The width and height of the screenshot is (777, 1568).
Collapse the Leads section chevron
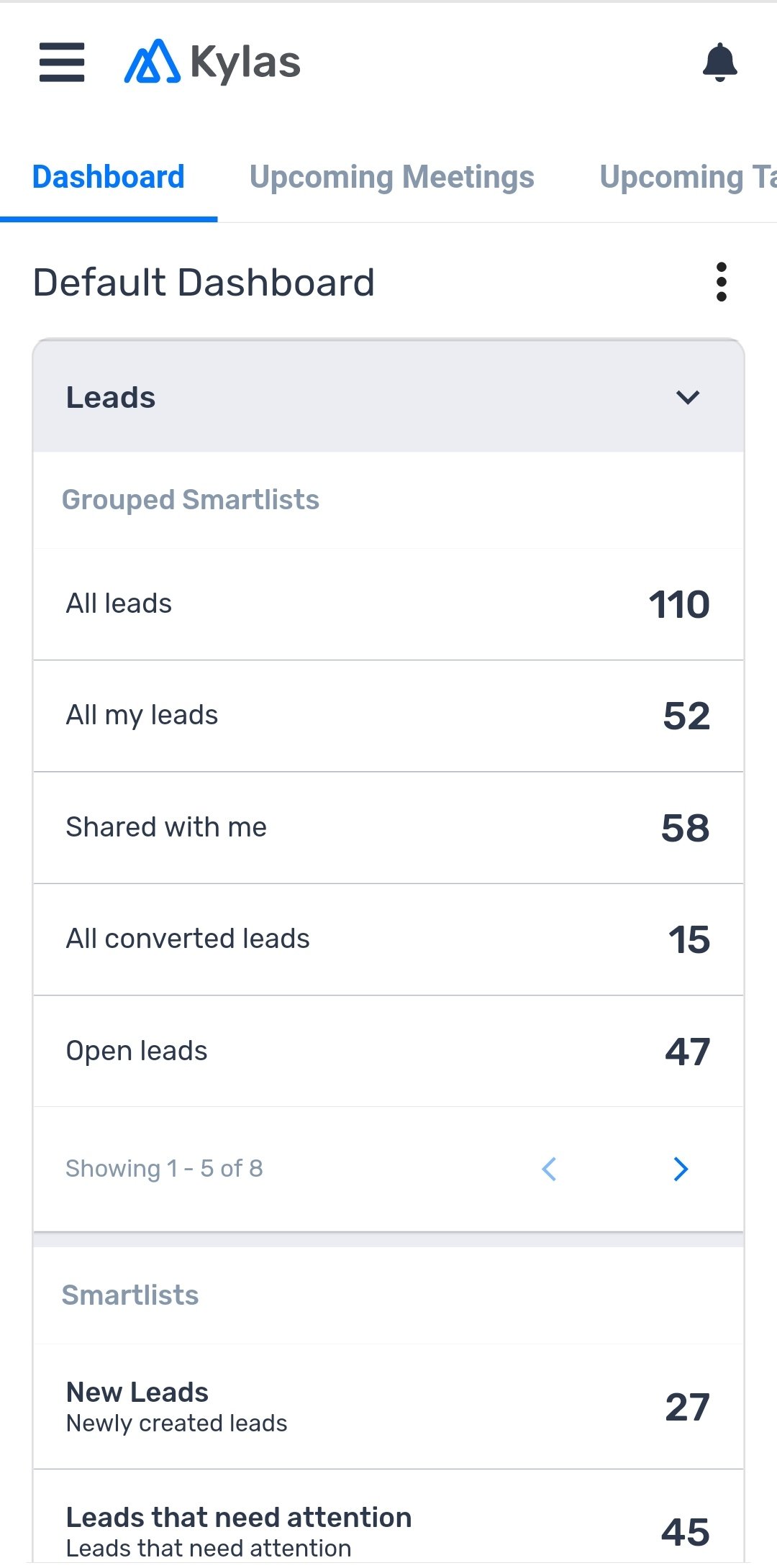(x=688, y=397)
